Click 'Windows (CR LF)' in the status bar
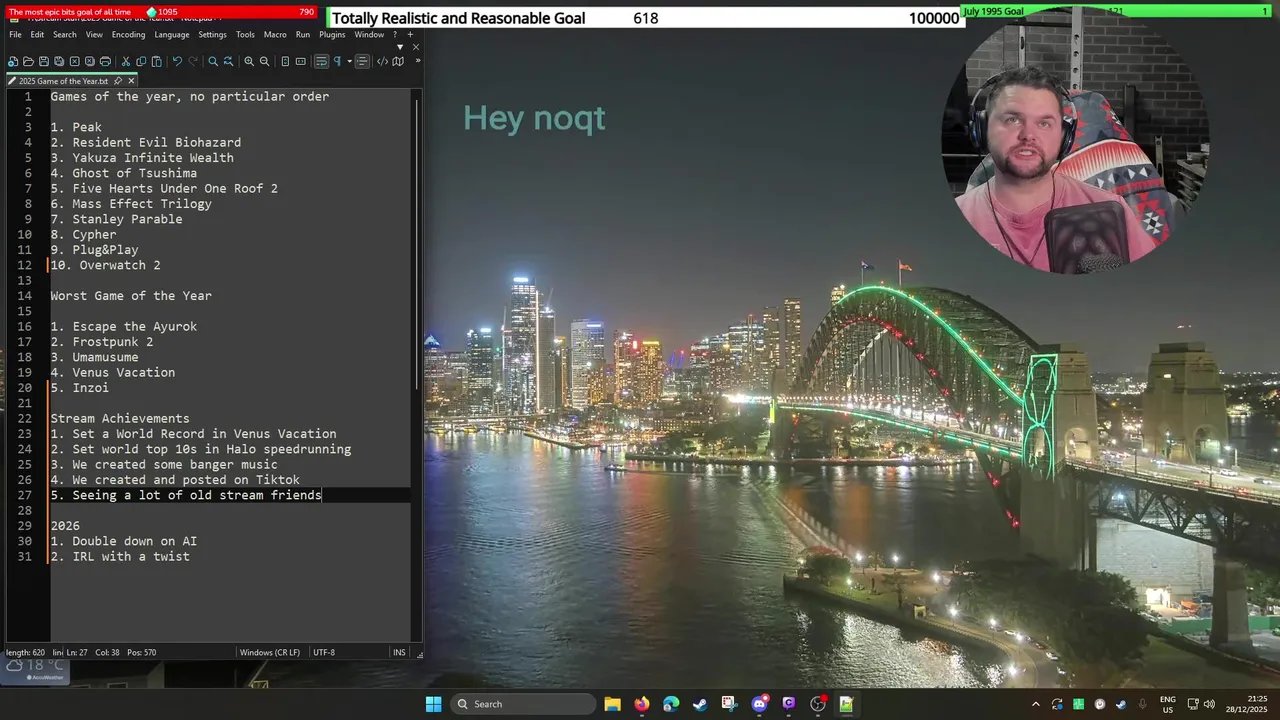 pyautogui.click(x=270, y=652)
